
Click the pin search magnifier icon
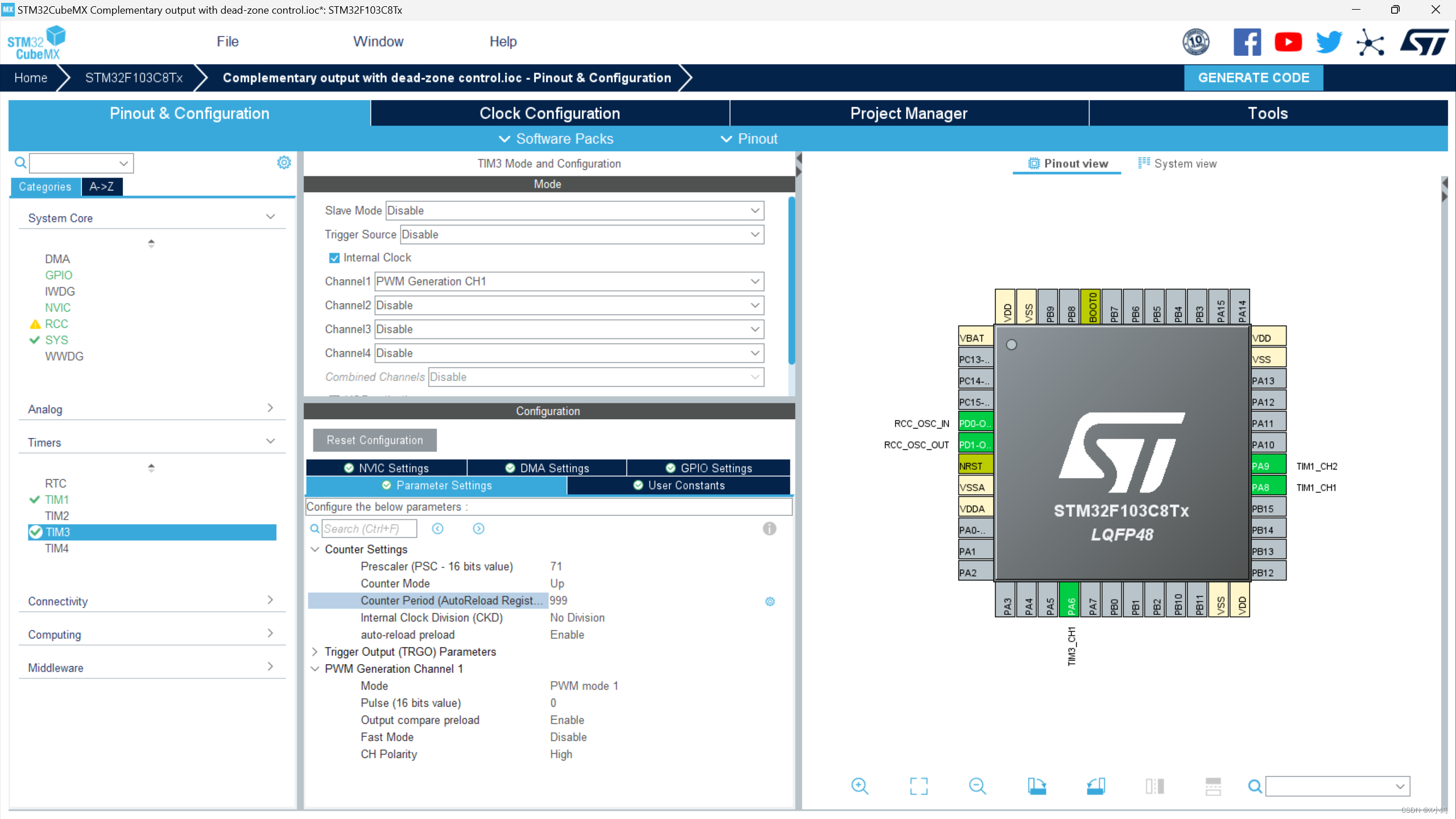[x=1255, y=787]
